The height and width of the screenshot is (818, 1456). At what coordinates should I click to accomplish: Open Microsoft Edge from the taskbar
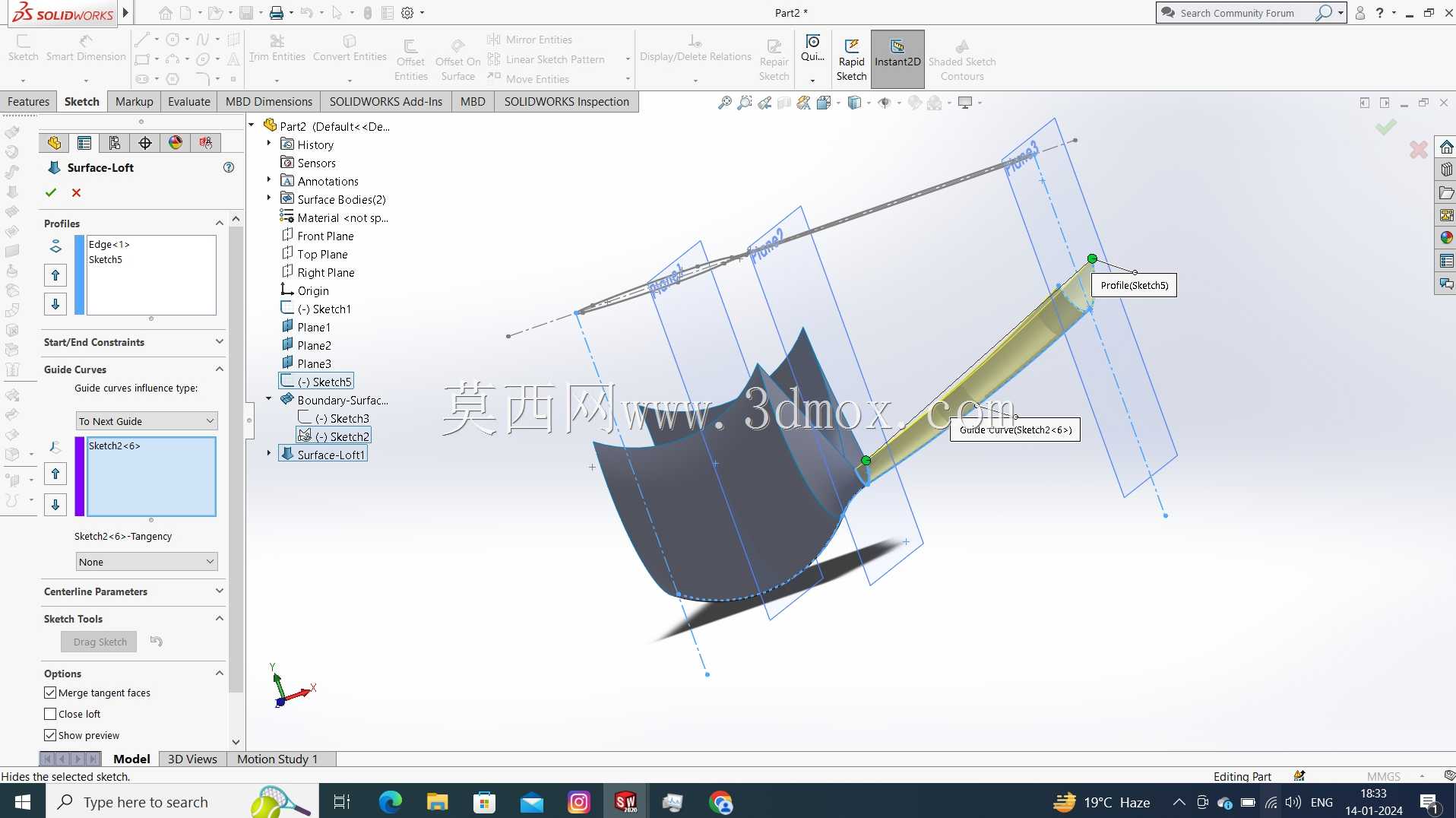click(391, 801)
